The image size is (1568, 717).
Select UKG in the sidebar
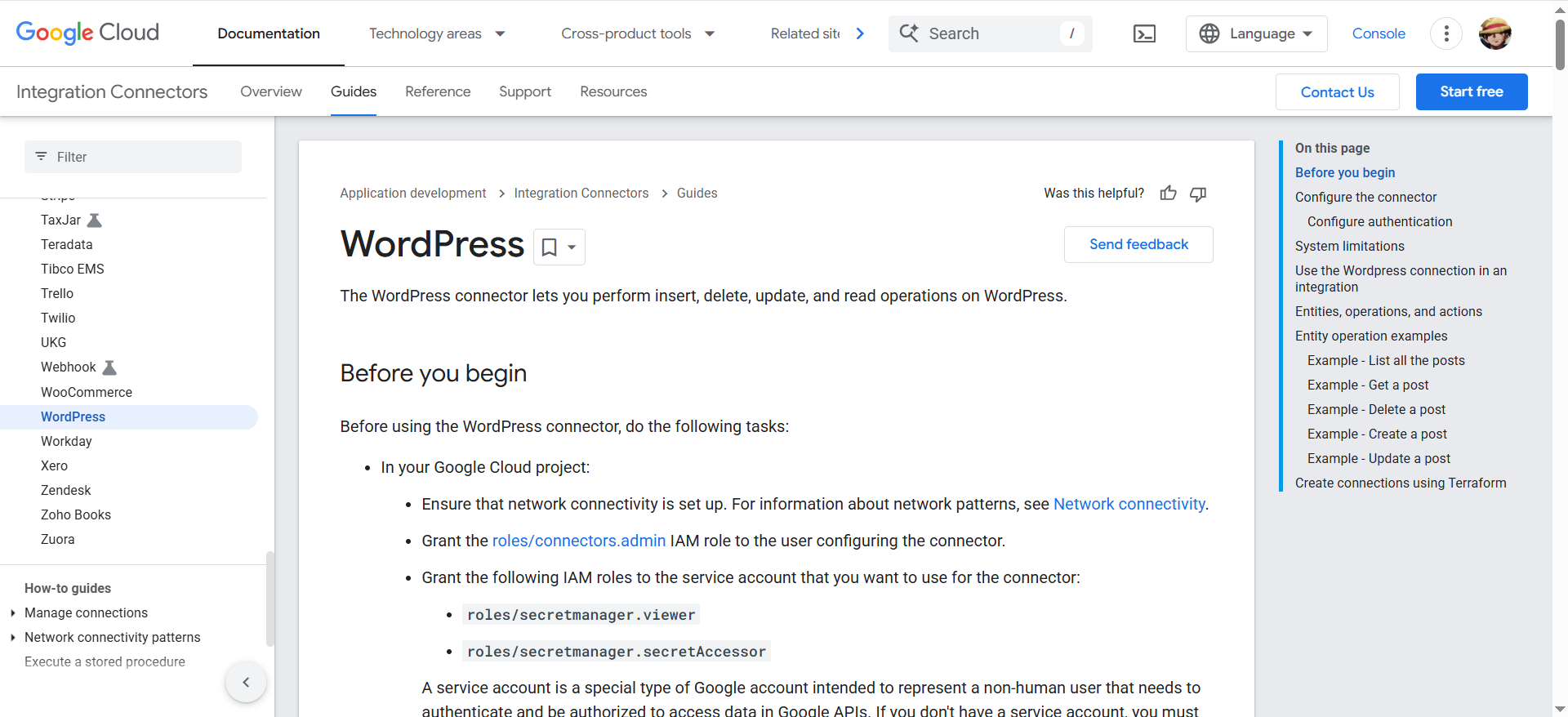click(54, 342)
